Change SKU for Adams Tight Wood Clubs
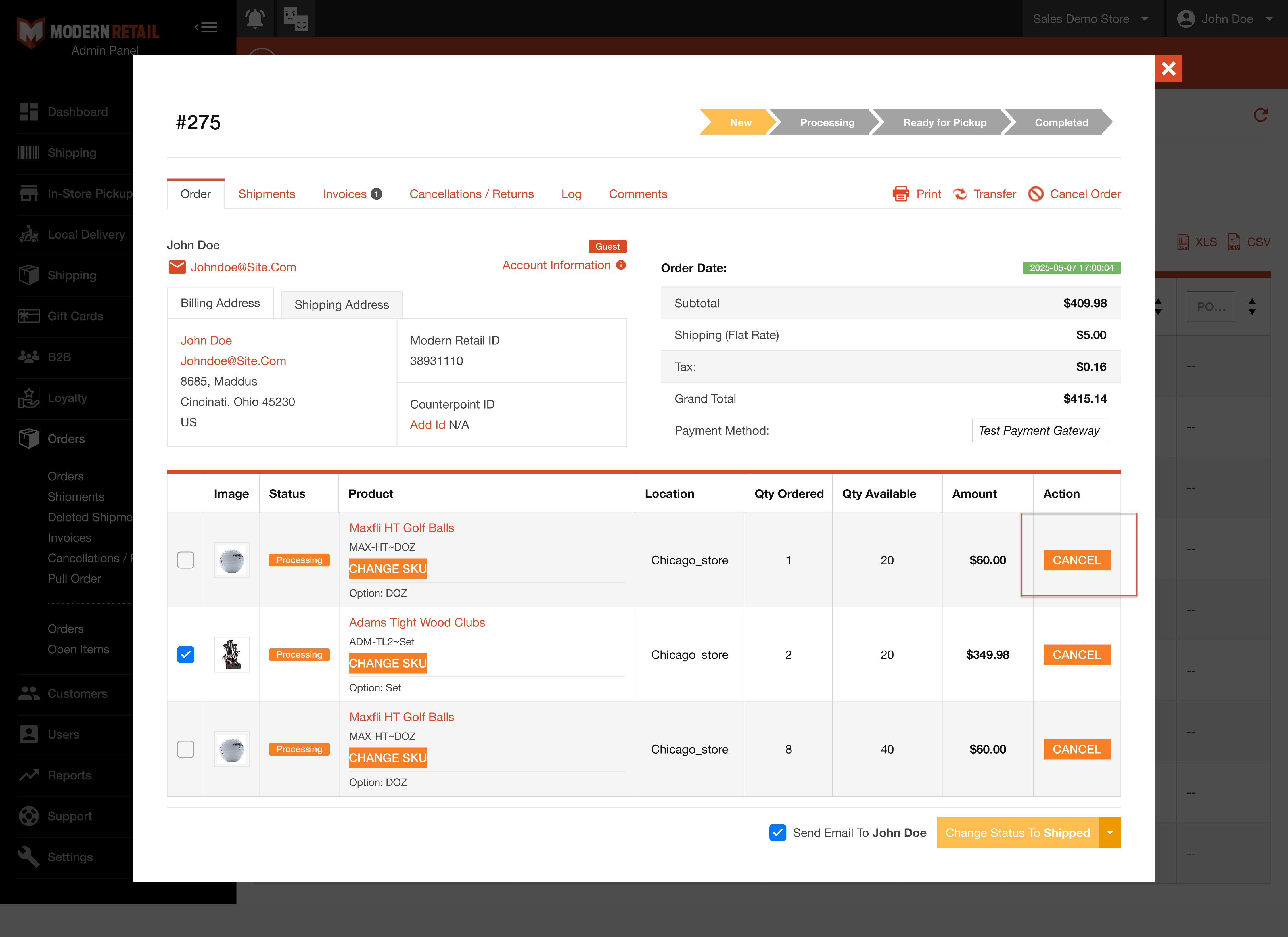The height and width of the screenshot is (937, 1288). [x=388, y=663]
